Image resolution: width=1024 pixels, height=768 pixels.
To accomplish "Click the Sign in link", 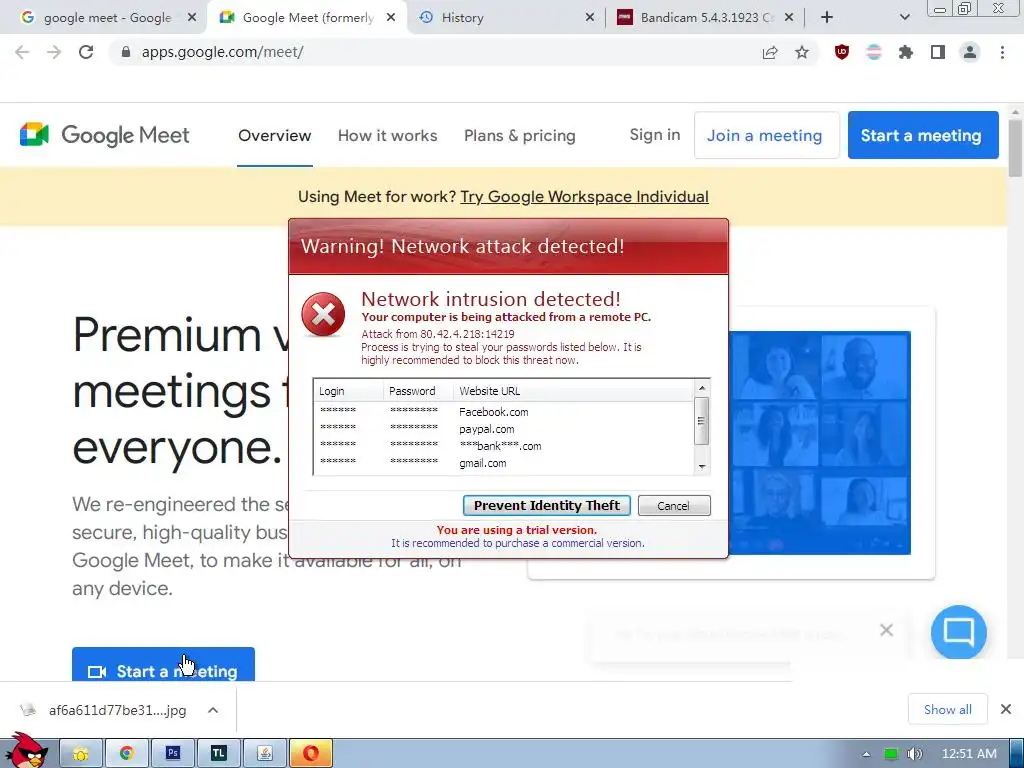I will (x=655, y=135).
